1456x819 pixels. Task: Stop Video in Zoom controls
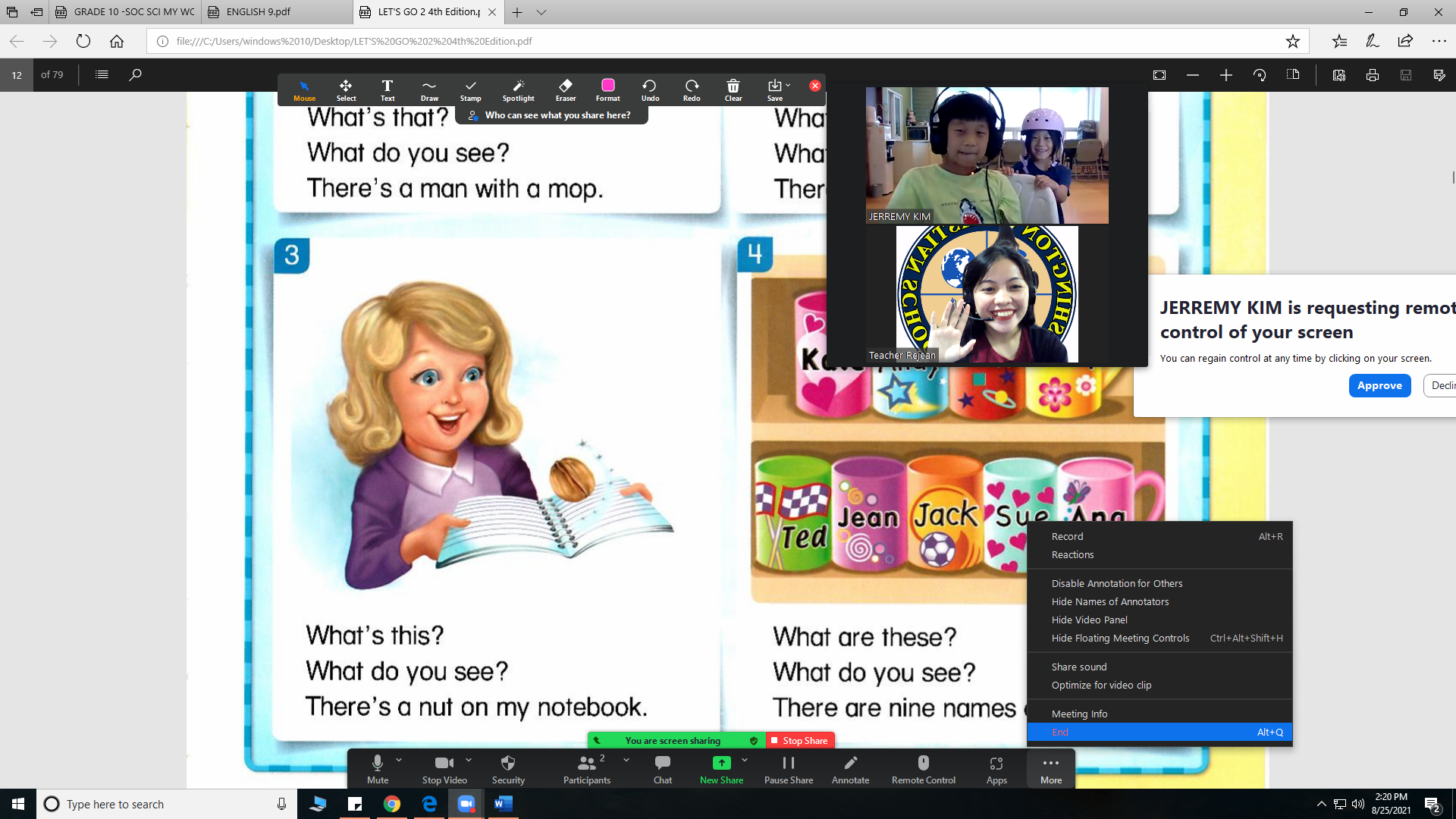444,769
